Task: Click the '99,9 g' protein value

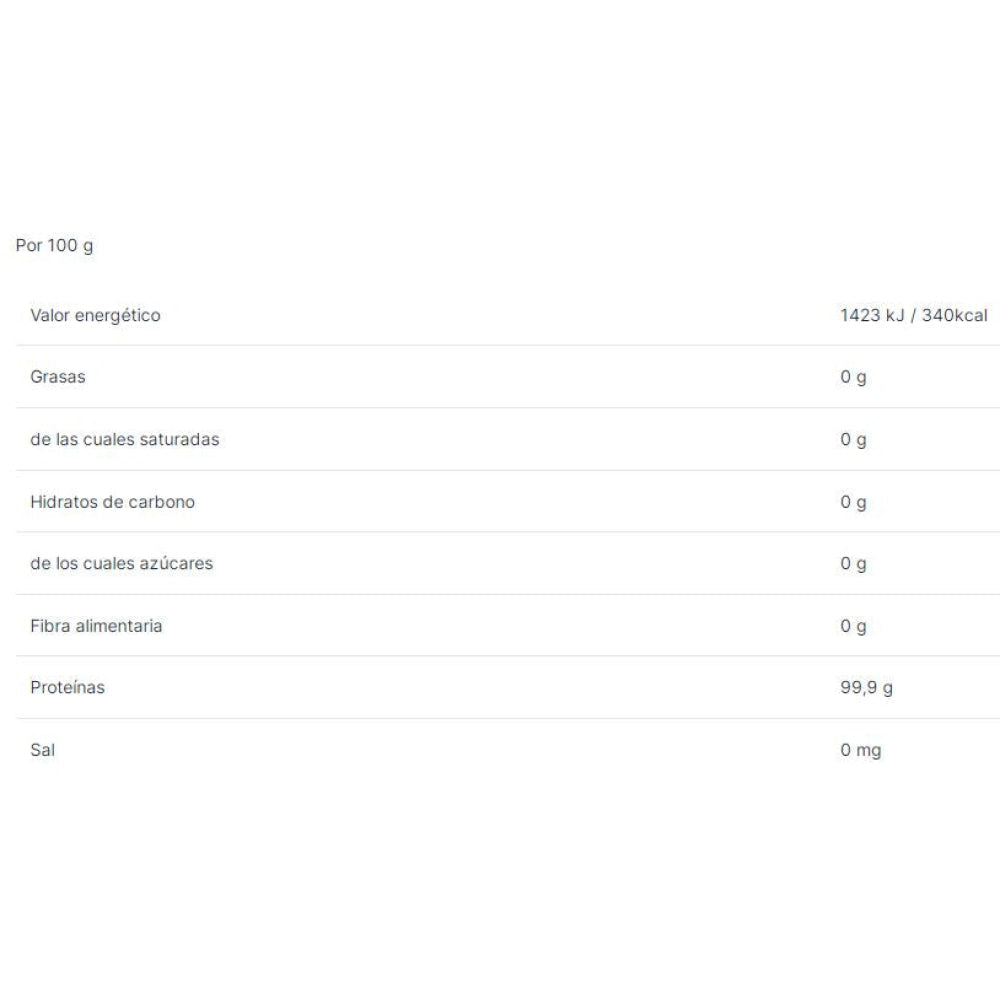Action: (866, 688)
